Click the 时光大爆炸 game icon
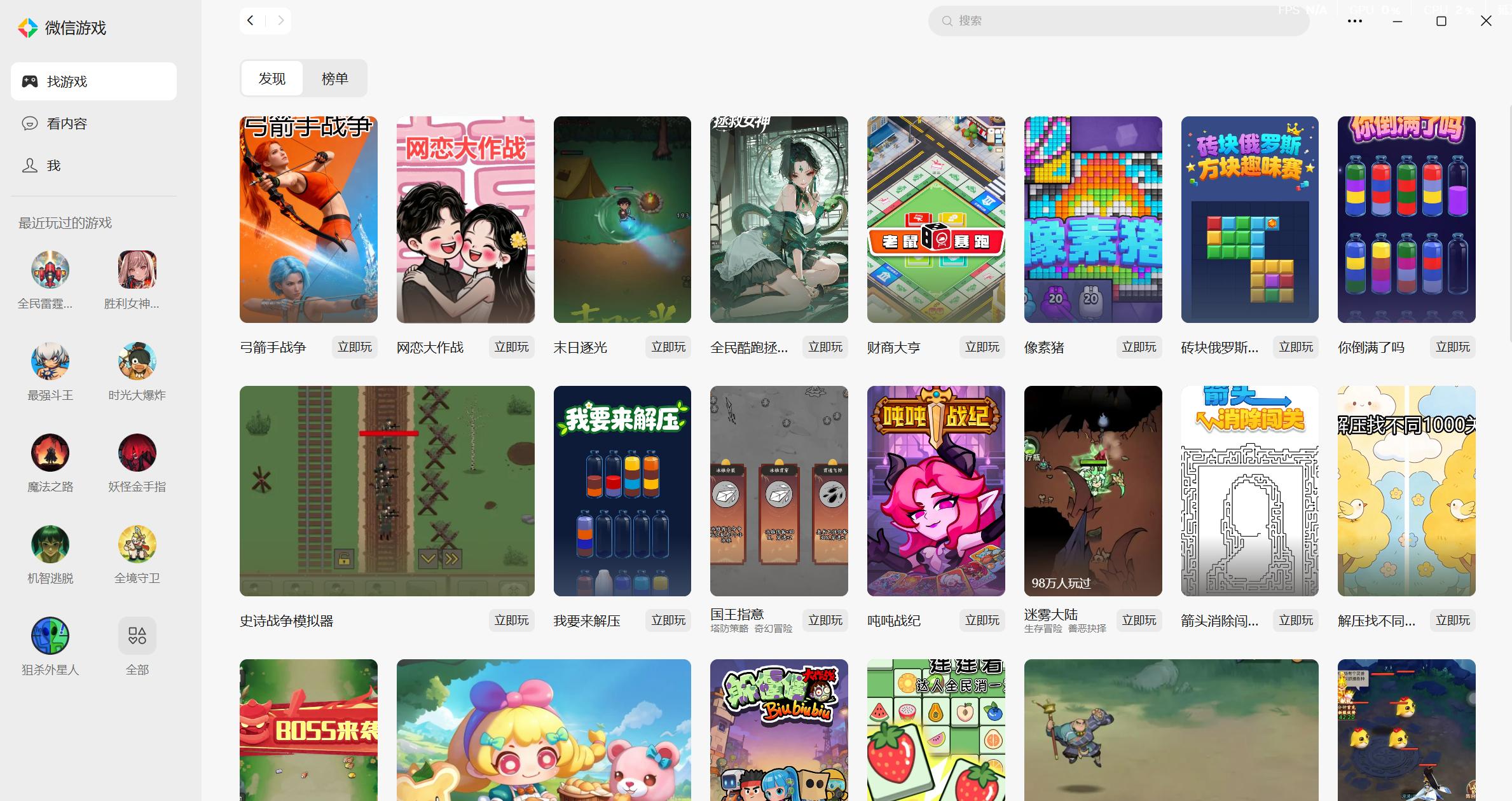This screenshot has height=801, width=1512. click(137, 361)
